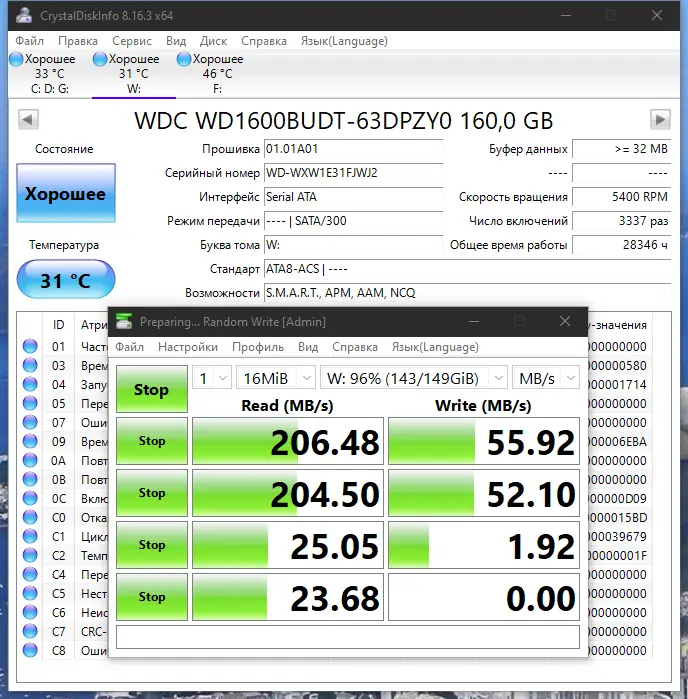
Task: Click status circle of attribute 01
Action: 30,346
